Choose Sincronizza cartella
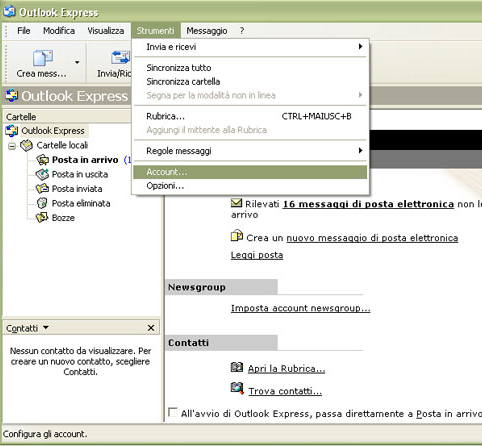This screenshot has height=446, width=482. click(250, 82)
